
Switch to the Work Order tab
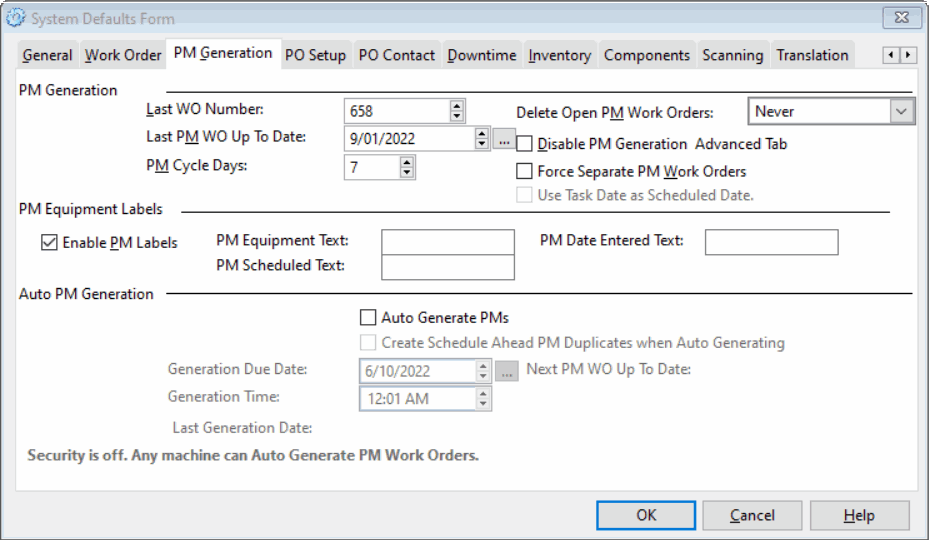[123, 55]
